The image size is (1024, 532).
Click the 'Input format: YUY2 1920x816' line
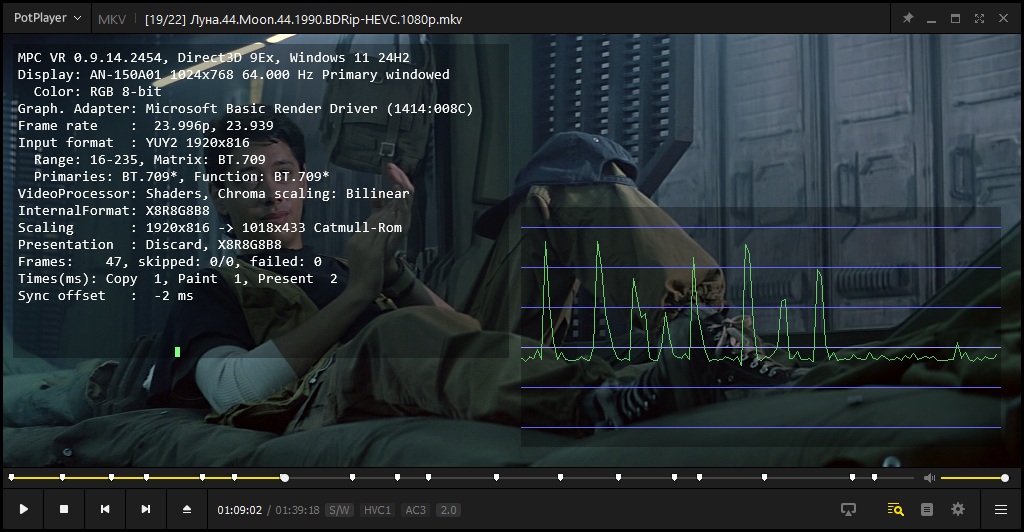click(133, 142)
